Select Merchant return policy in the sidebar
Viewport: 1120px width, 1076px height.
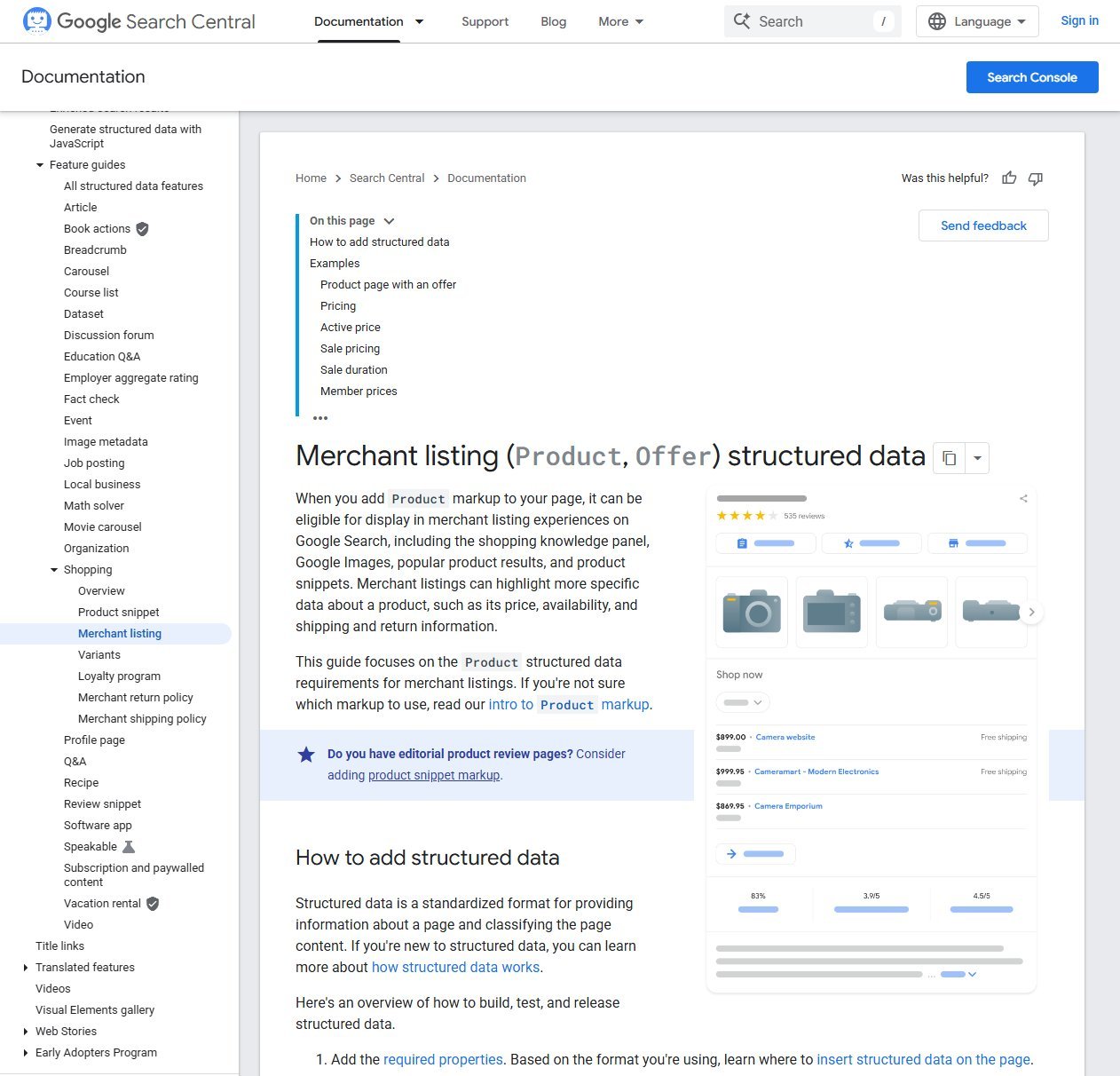pos(136,698)
